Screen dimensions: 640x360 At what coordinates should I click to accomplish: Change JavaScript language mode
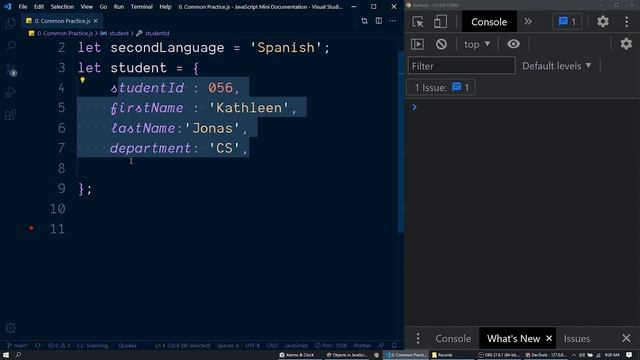(296, 345)
